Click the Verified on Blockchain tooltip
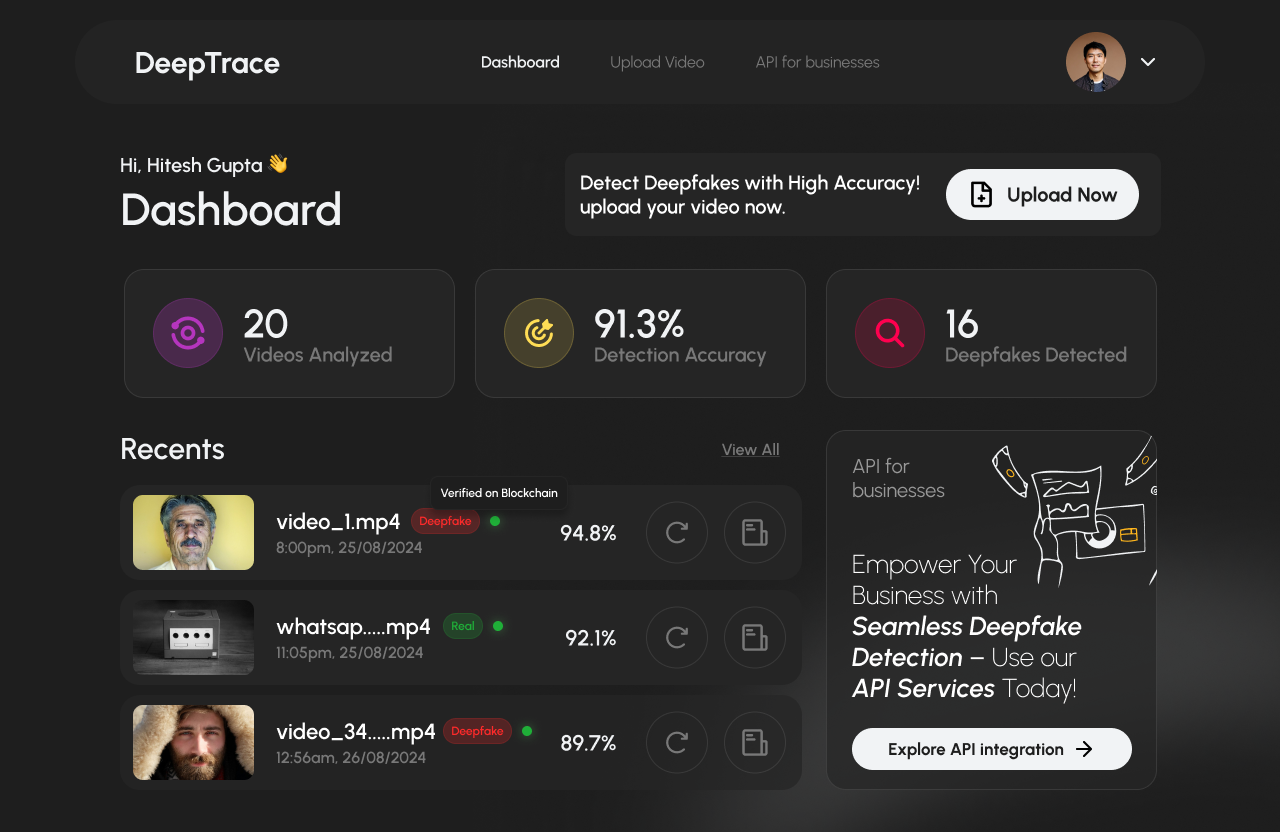The width and height of the screenshot is (1280, 832). point(500,493)
